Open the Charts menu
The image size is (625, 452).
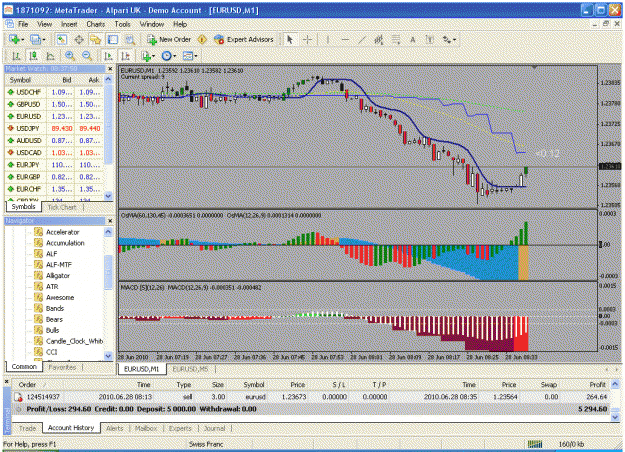96,24
